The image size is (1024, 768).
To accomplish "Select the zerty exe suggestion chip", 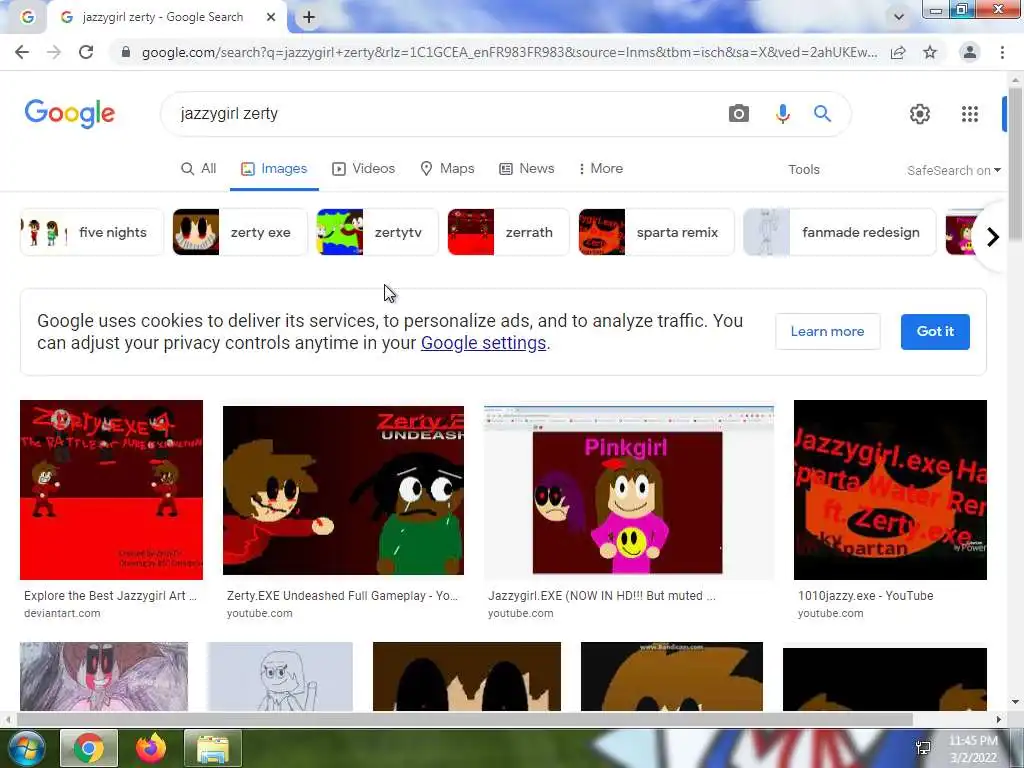I will pyautogui.click(x=240, y=232).
